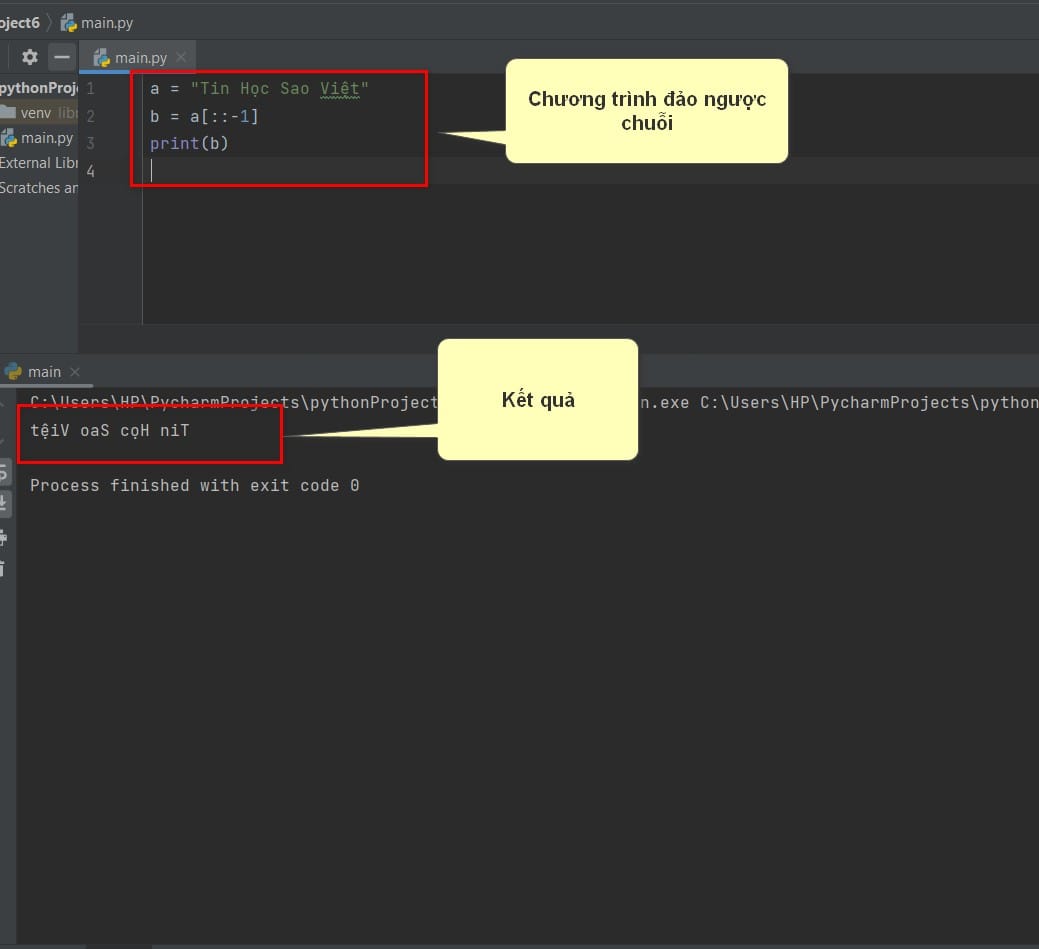Close the main.py editor tab
The image size is (1039, 949).
point(181,58)
